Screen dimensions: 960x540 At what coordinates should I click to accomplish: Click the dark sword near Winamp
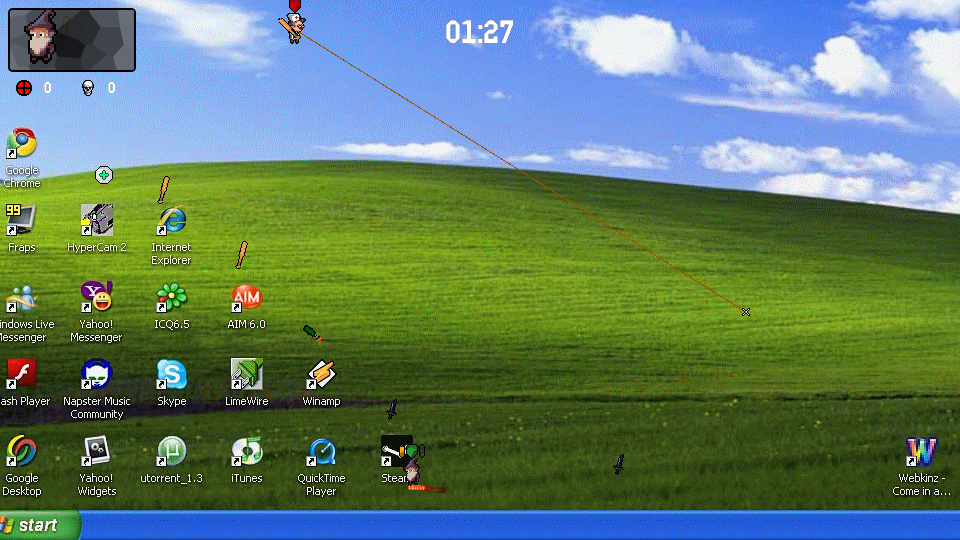point(392,409)
